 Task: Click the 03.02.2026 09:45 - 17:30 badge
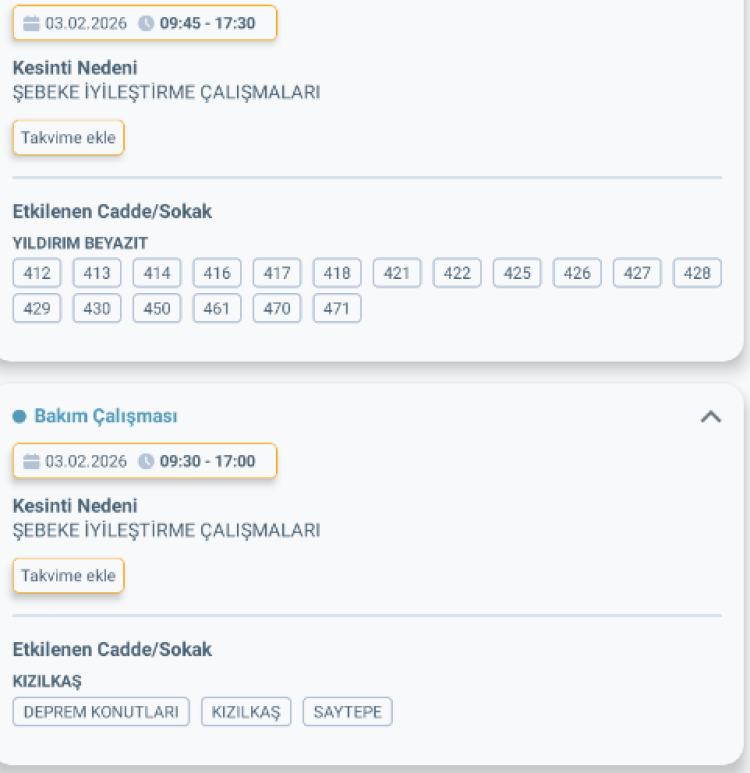(144, 23)
